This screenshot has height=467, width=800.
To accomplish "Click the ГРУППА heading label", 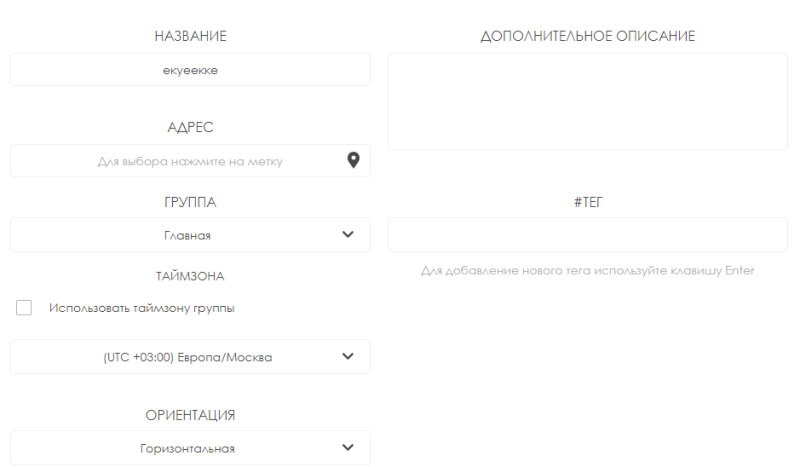I will [x=190, y=202].
